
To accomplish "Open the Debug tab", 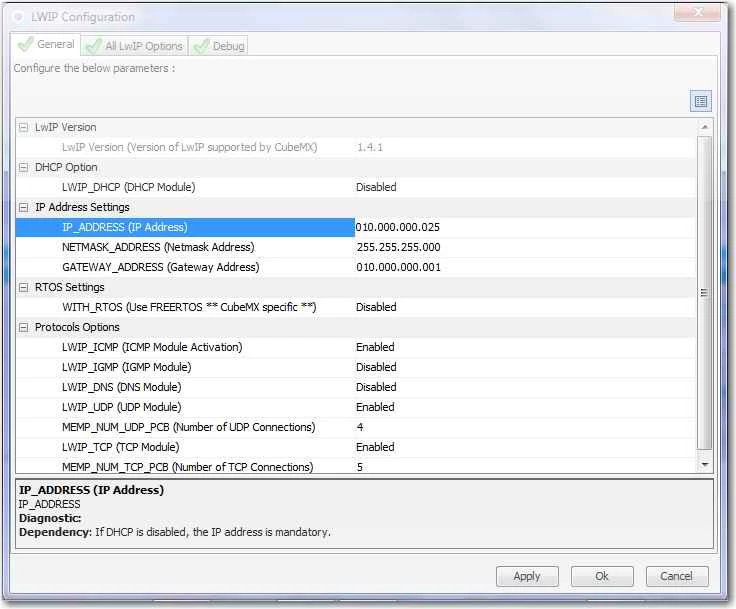I will (219, 46).
